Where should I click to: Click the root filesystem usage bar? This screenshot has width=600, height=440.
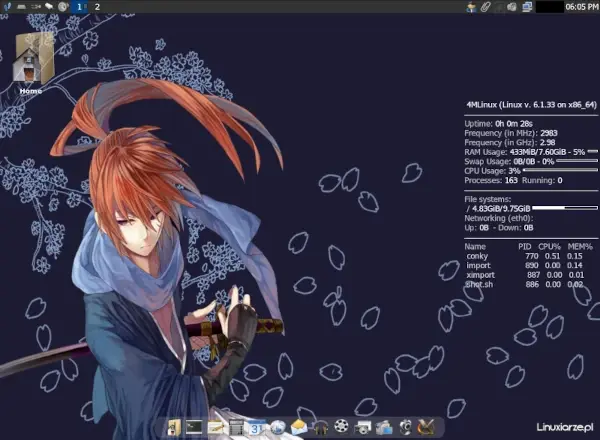565,208
